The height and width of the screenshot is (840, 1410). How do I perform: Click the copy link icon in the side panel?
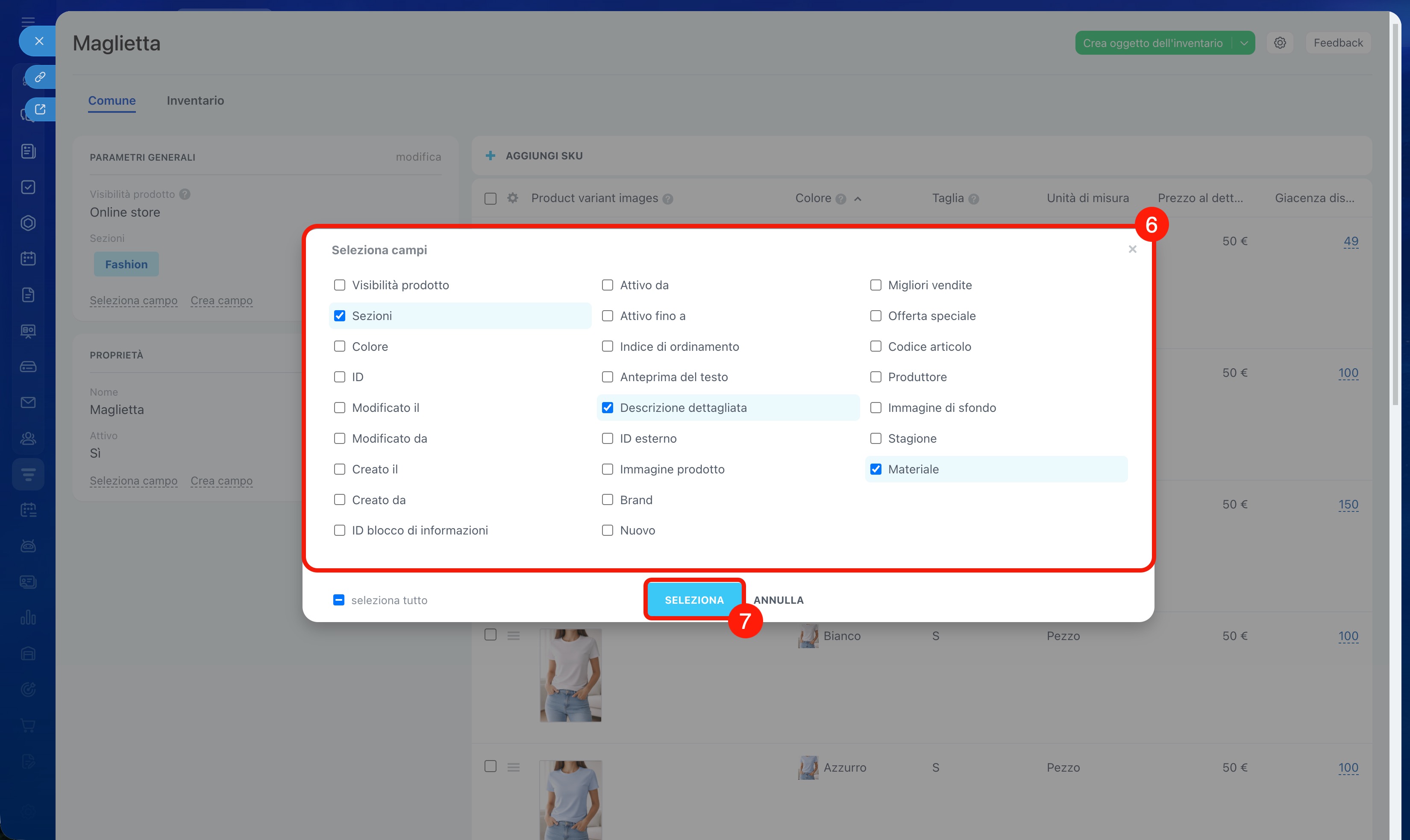tap(40, 76)
